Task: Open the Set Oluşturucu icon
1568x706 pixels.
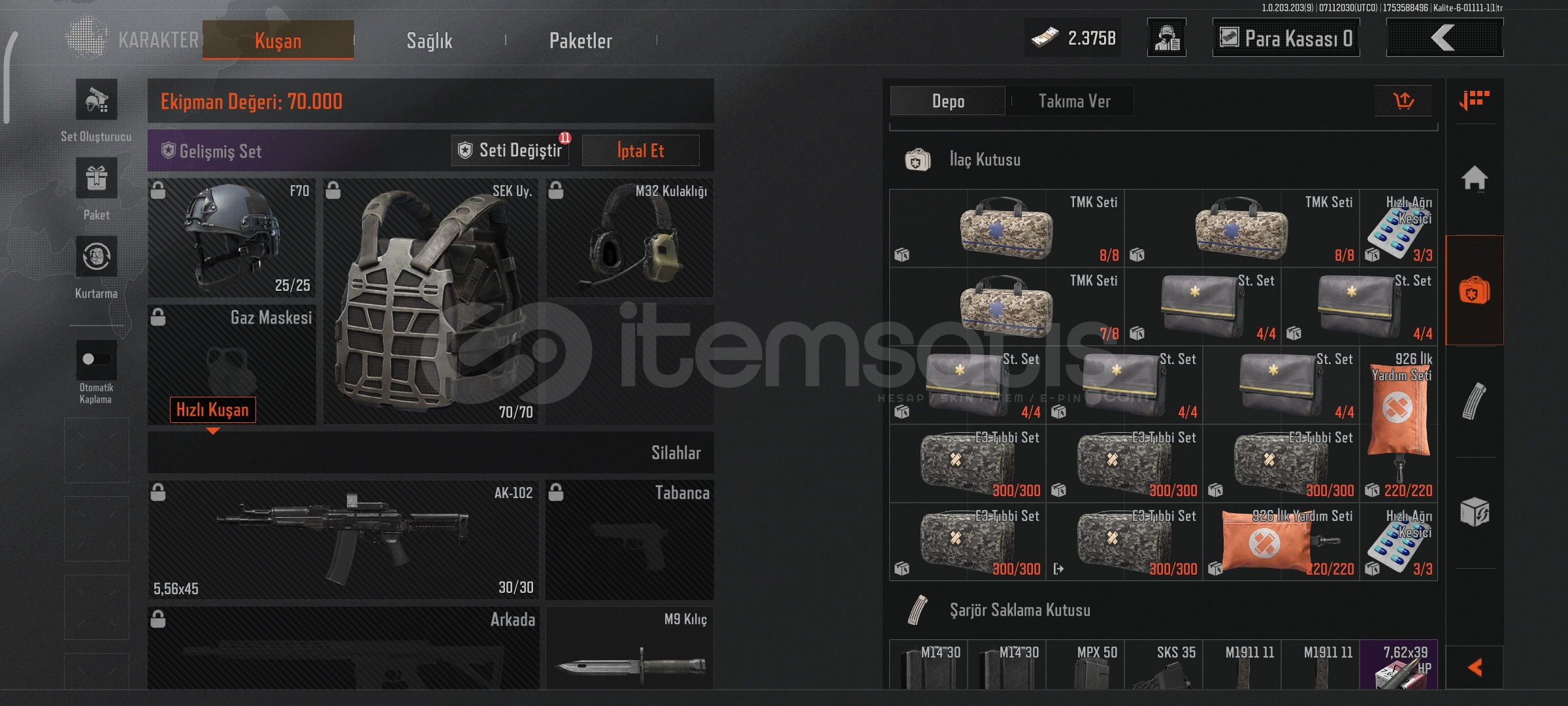Action: [97, 99]
